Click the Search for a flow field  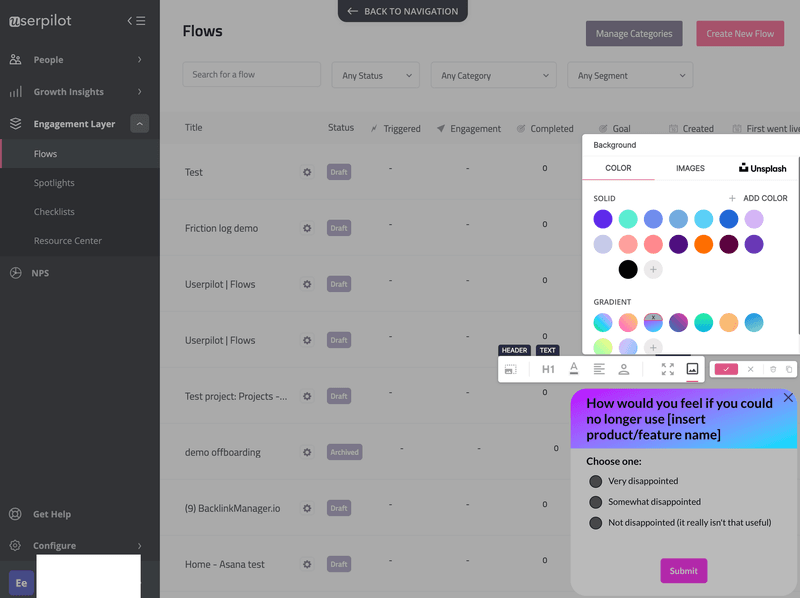tap(251, 75)
